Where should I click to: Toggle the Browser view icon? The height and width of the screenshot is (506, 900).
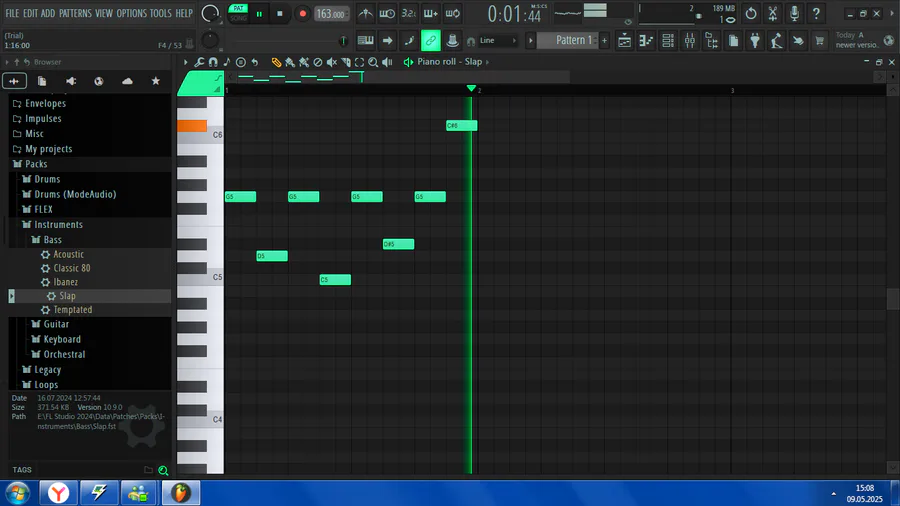[x=712, y=41]
